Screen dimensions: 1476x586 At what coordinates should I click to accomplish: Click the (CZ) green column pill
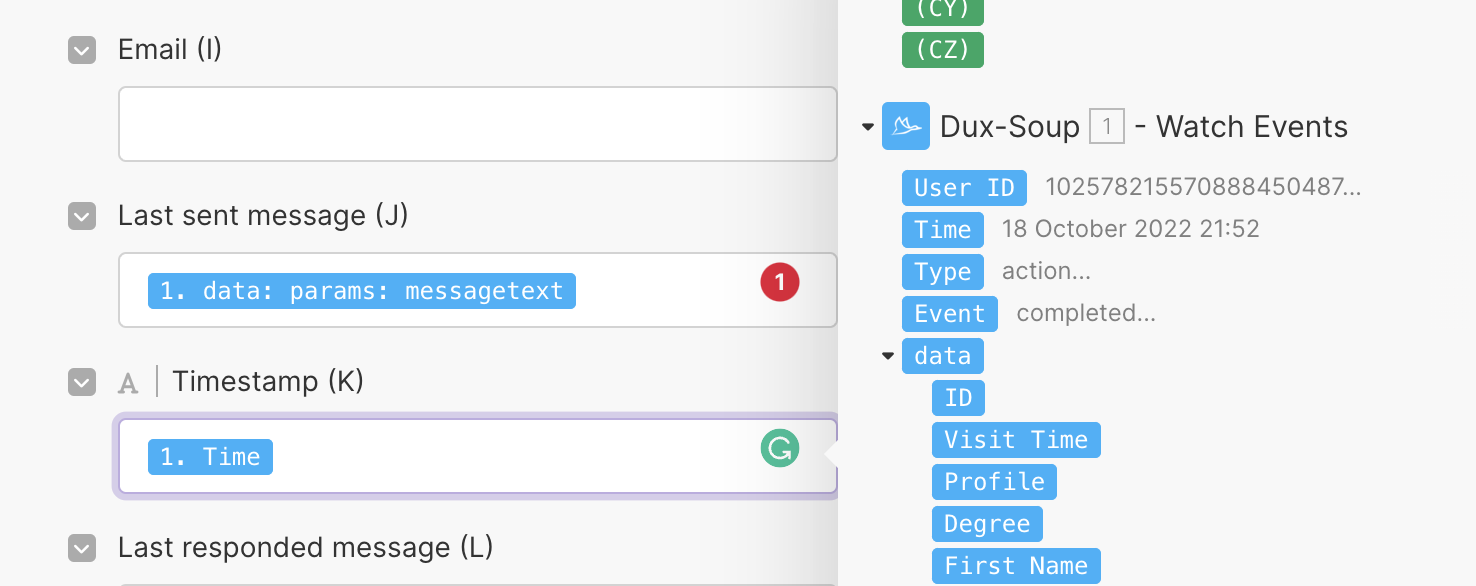pos(942,50)
